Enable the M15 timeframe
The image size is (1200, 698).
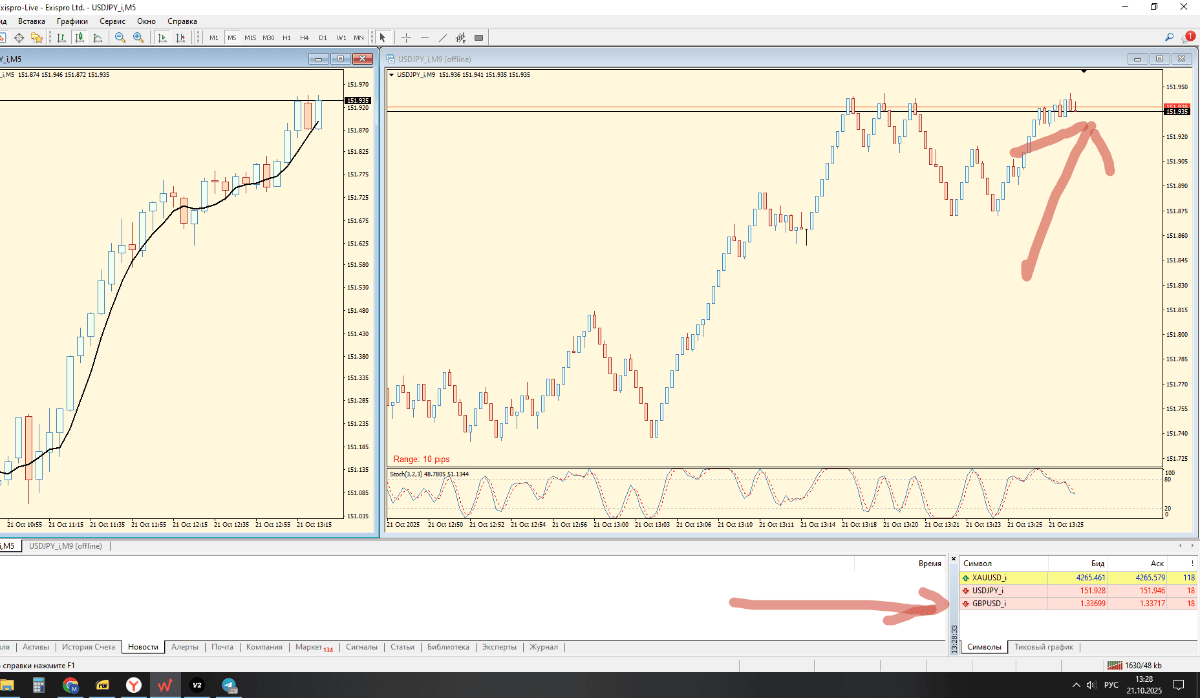click(249, 37)
